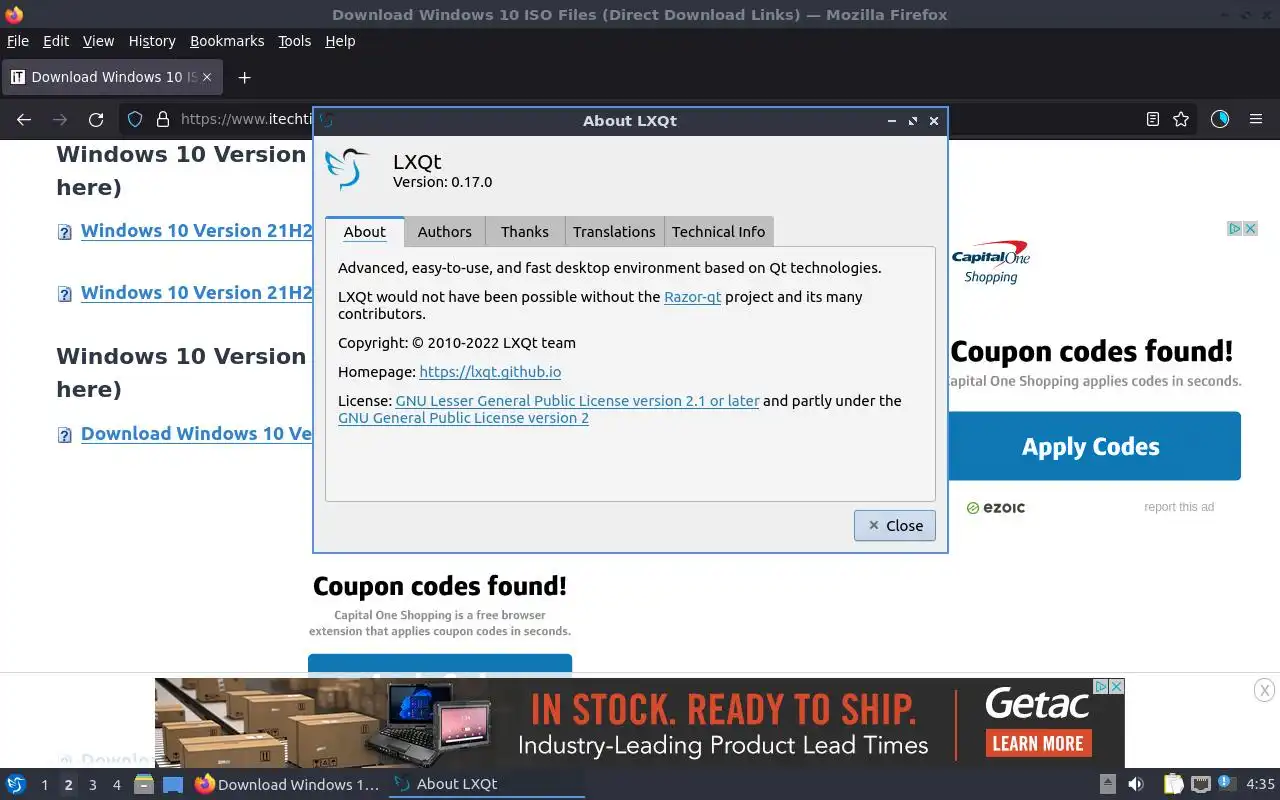Open the Translations tab
Viewport: 1280px width, 800px height.
point(614,231)
